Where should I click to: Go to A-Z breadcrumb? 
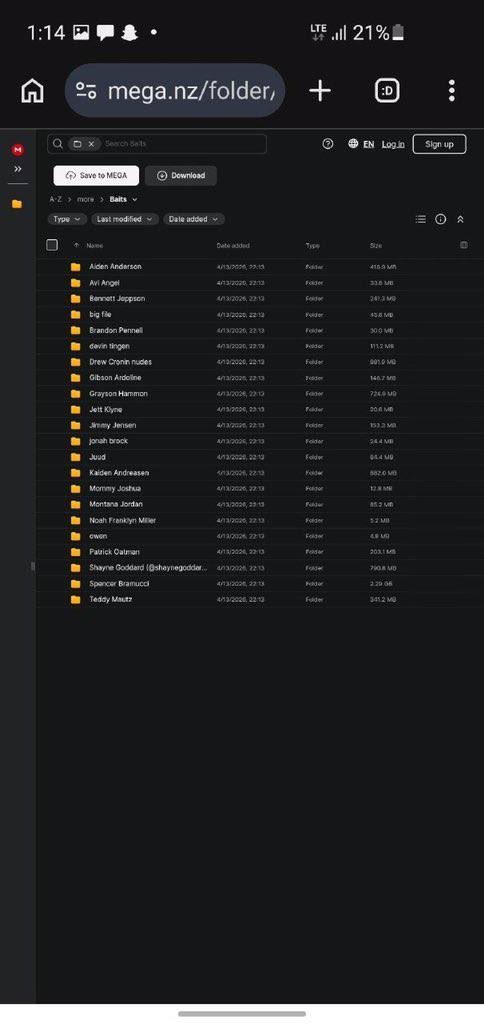[x=56, y=199]
